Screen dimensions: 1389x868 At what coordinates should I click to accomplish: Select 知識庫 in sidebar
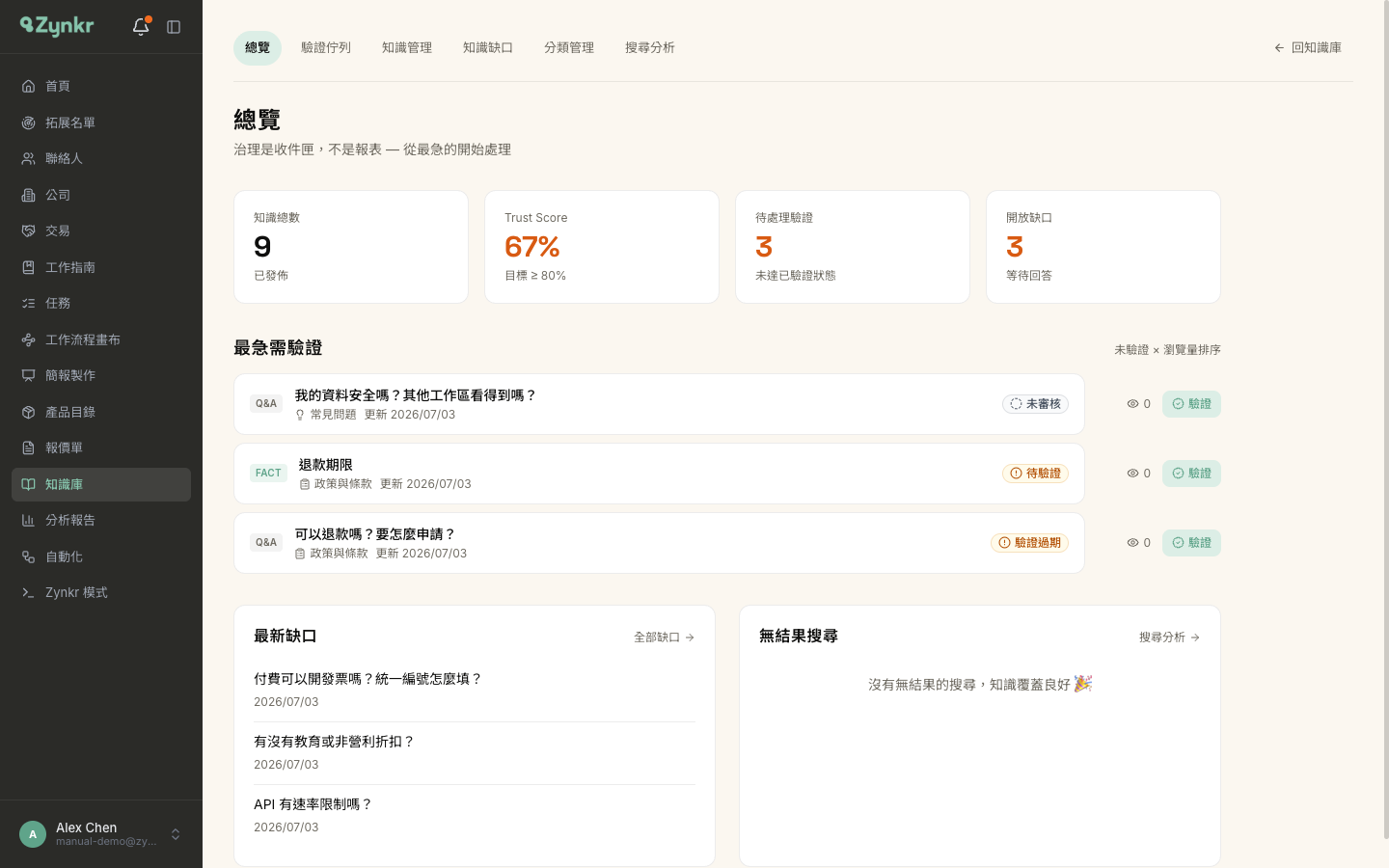101,484
